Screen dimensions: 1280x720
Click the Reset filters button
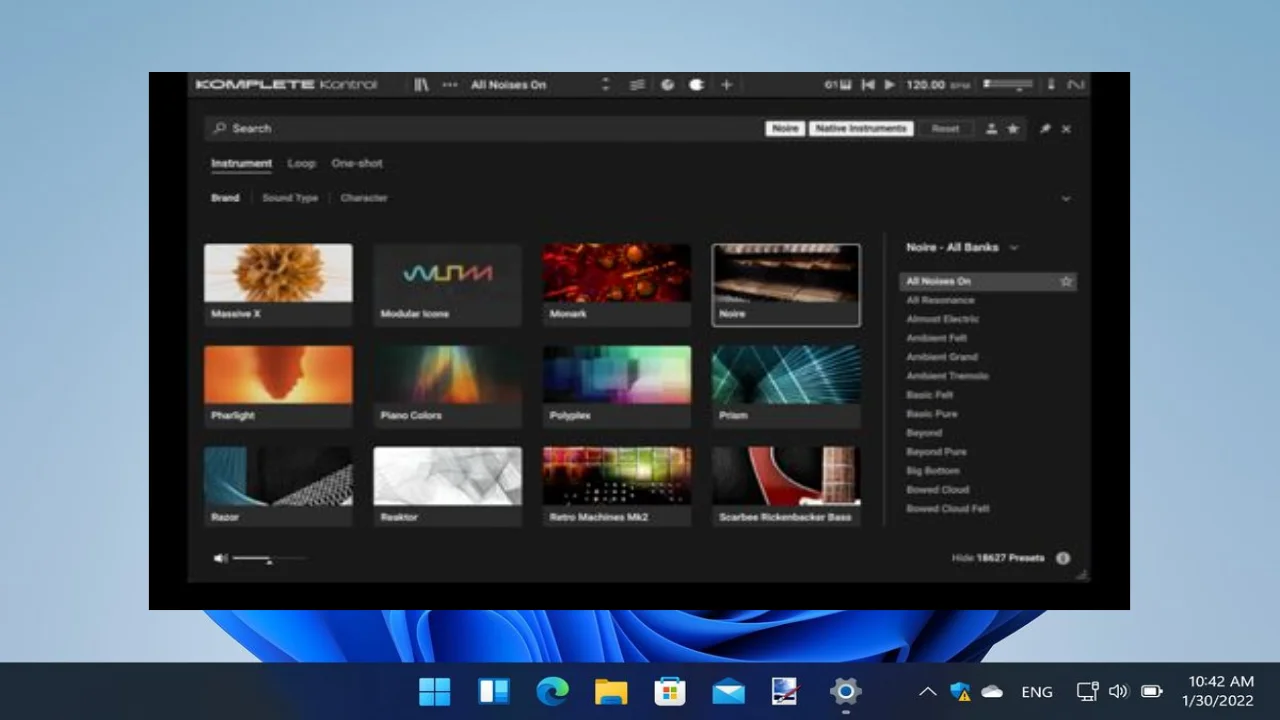click(x=945, y=128)
